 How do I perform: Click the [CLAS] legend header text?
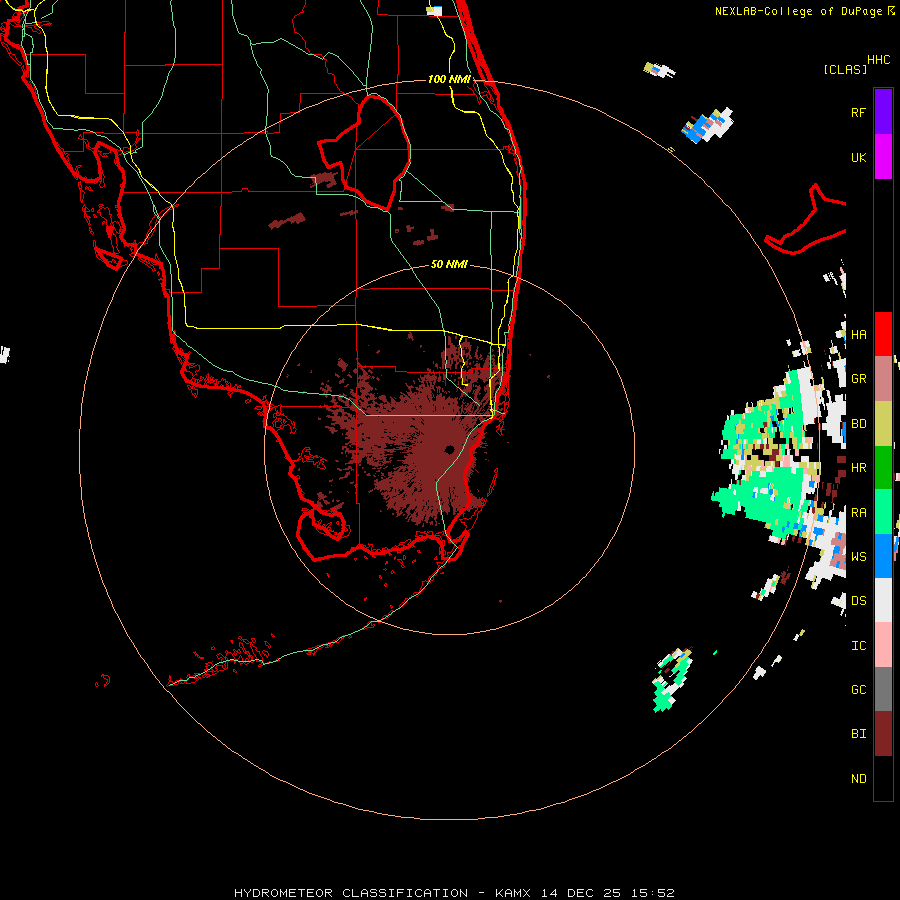point(845,69)
